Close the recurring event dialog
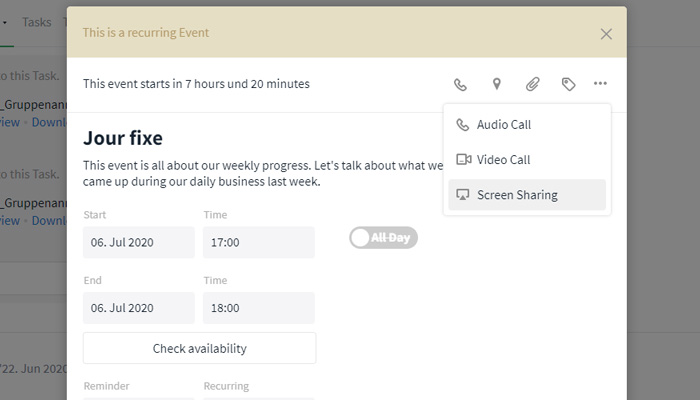700x400 pixels. click(606, 34)
